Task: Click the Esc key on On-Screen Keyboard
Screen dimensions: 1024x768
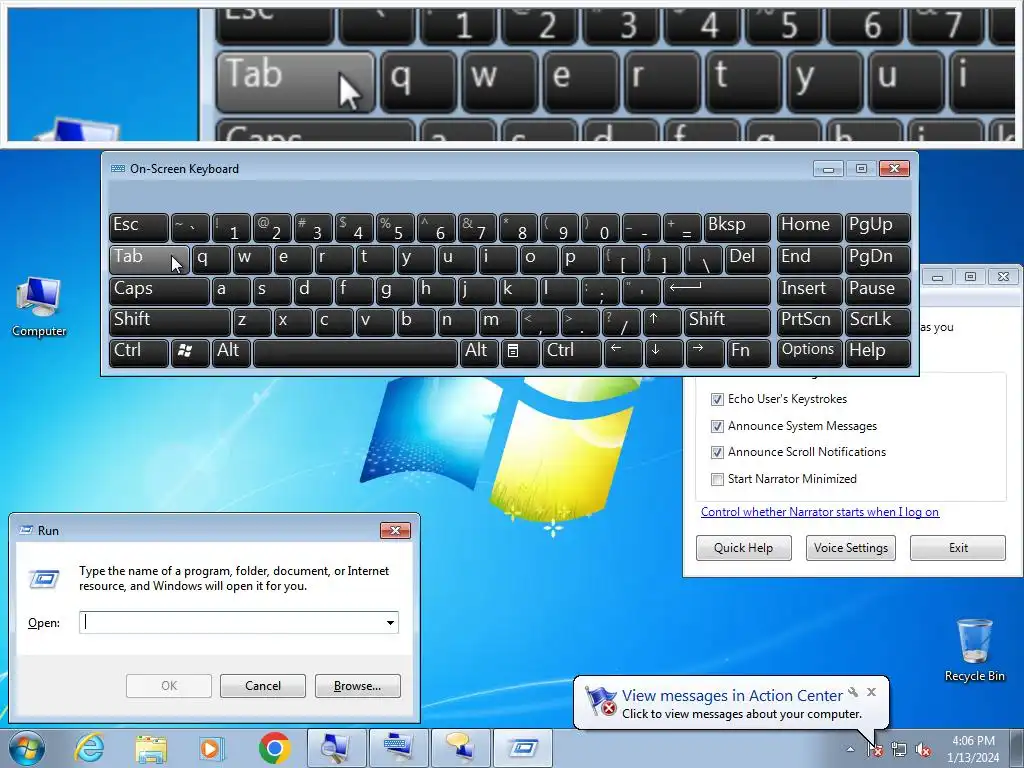Action: coord(138,228)
